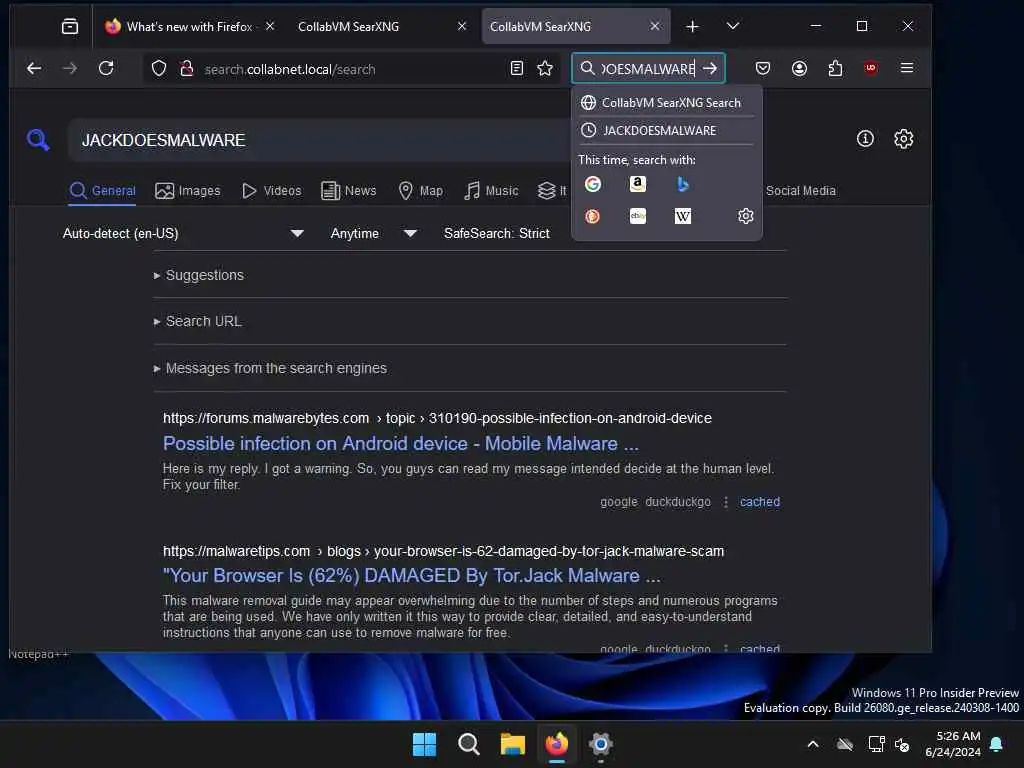Choose JACKDOESMALWARE history suggestion
The height and width of the screenshot is (768, 1024).
[x=666, y=131]
